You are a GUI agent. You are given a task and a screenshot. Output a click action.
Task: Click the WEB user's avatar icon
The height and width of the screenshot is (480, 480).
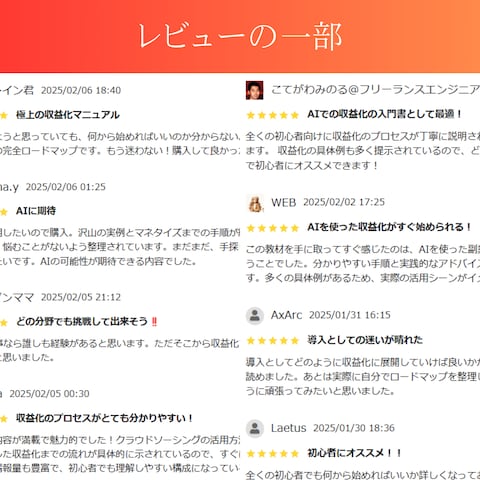point(255,203)
